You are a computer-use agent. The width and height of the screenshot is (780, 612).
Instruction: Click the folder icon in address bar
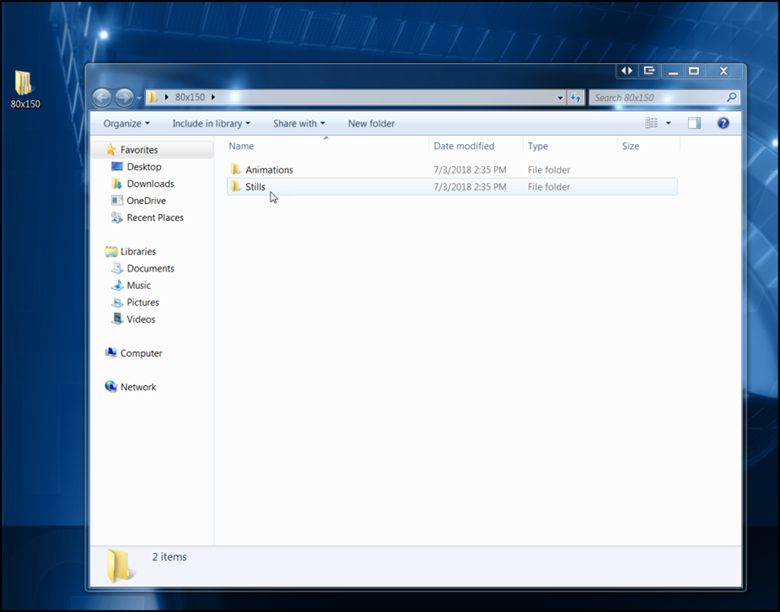click(x=153, y=97)
